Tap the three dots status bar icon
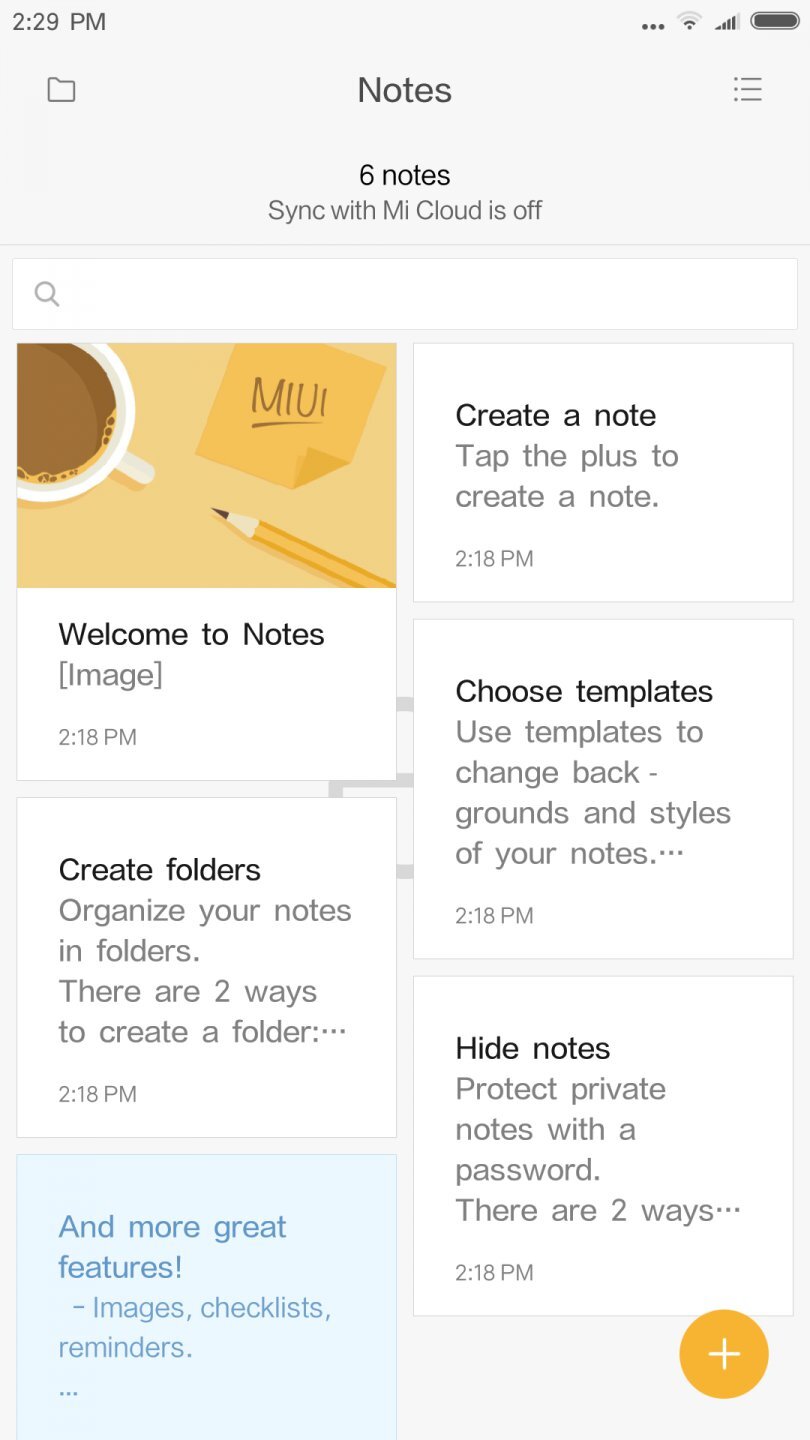810x1440 pixels. pos(653,25)
